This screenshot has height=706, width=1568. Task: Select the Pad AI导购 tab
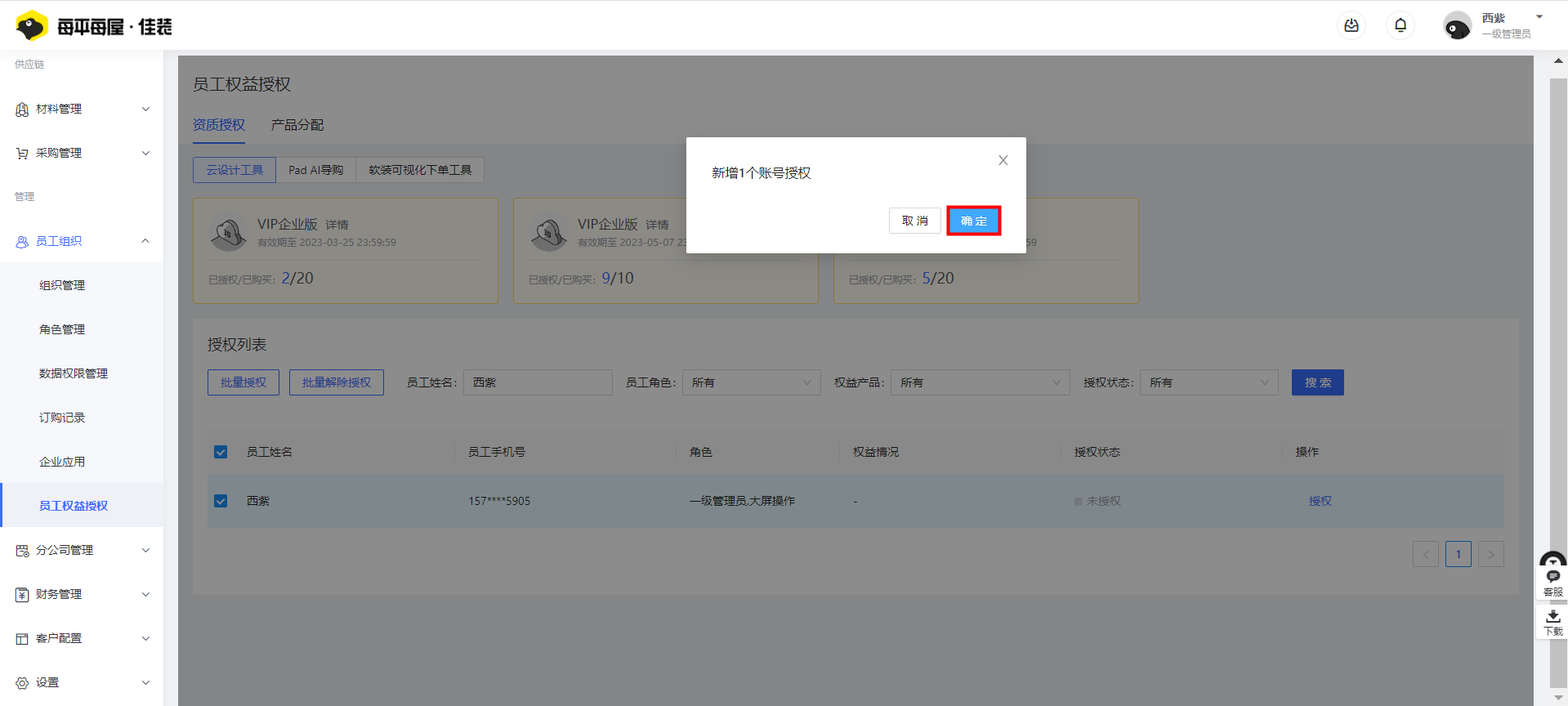315,170
